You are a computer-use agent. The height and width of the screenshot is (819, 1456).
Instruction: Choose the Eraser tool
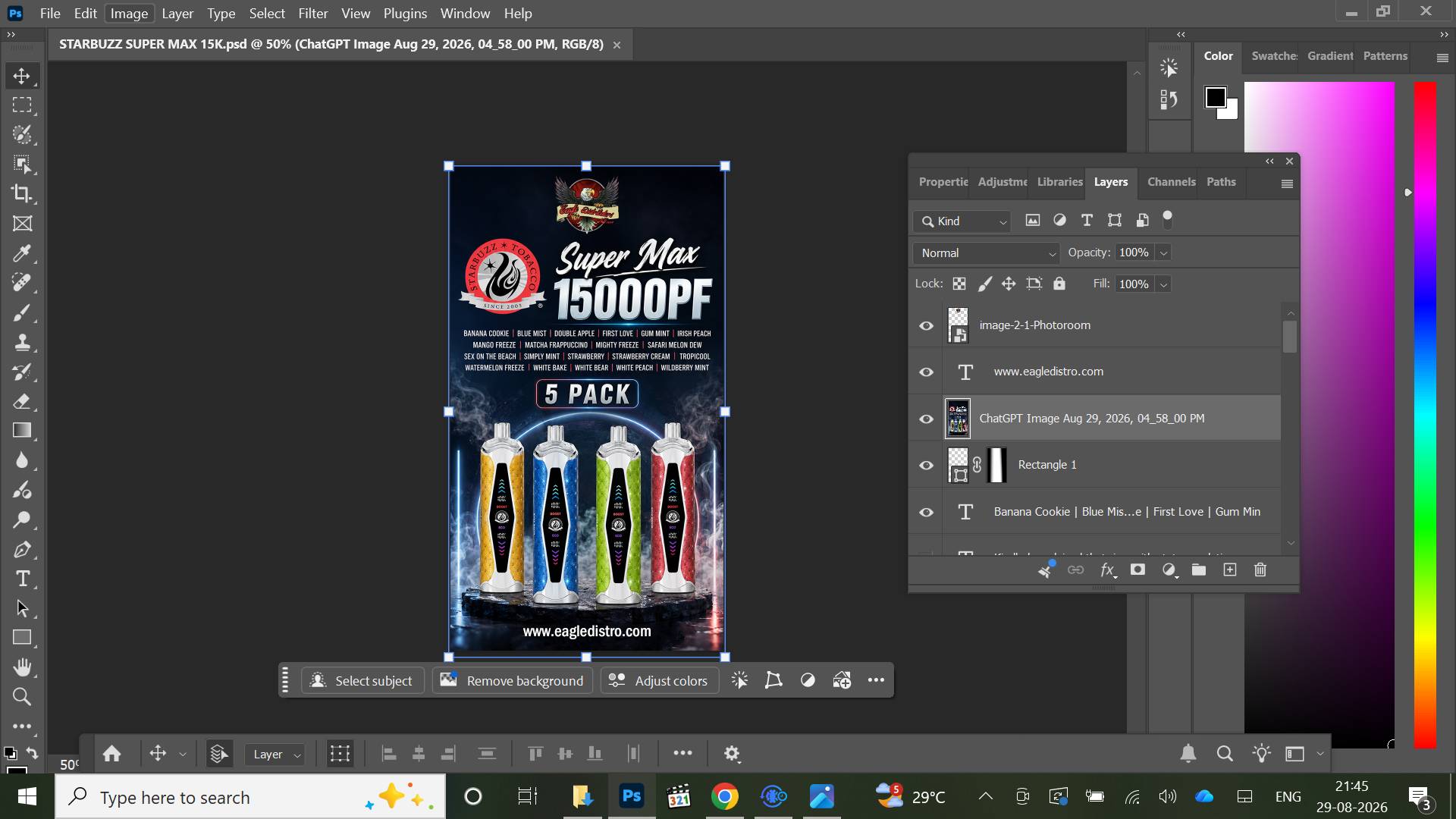point(22,401)
